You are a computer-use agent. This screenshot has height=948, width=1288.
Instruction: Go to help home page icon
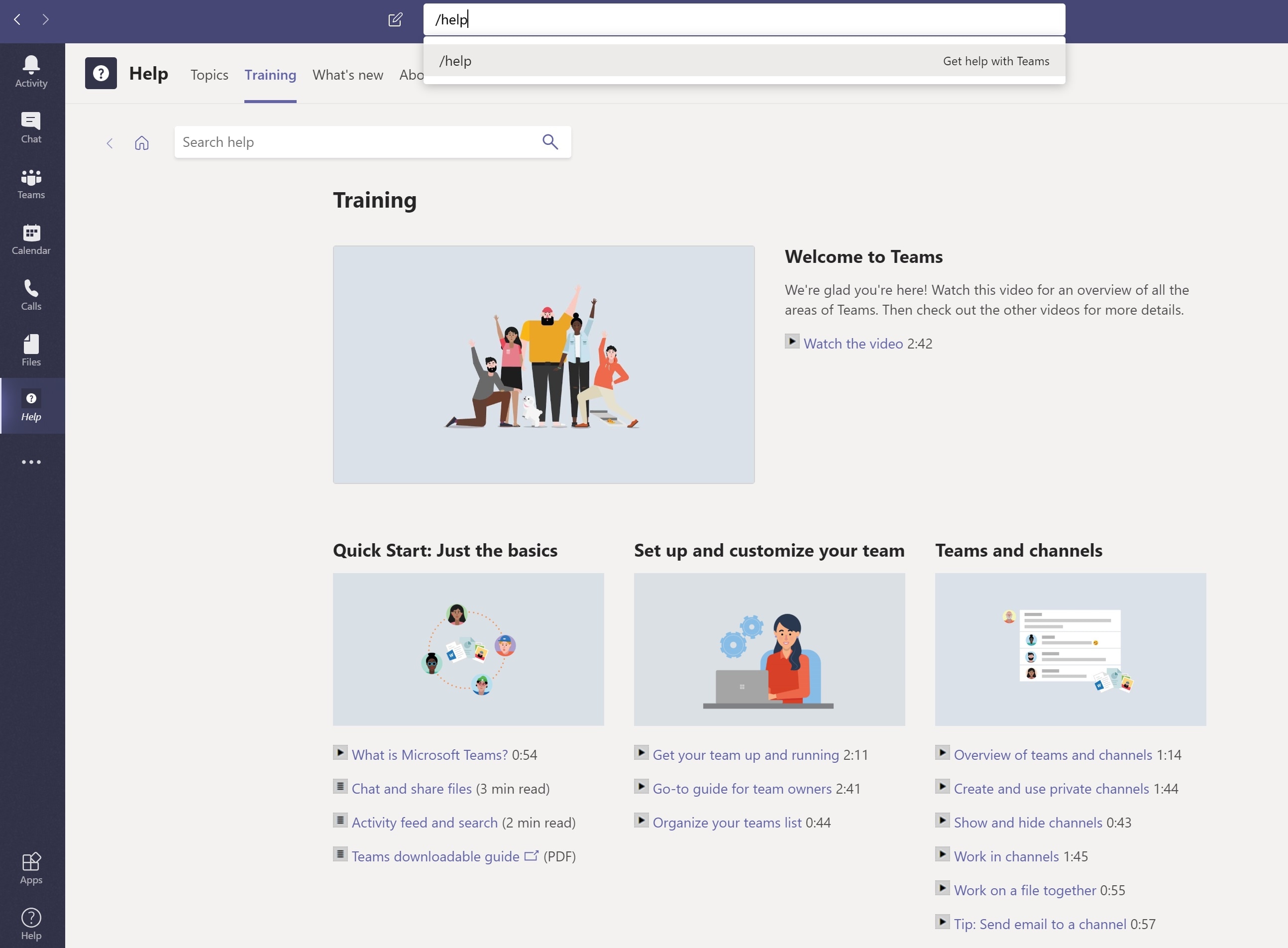coord(142,143)
